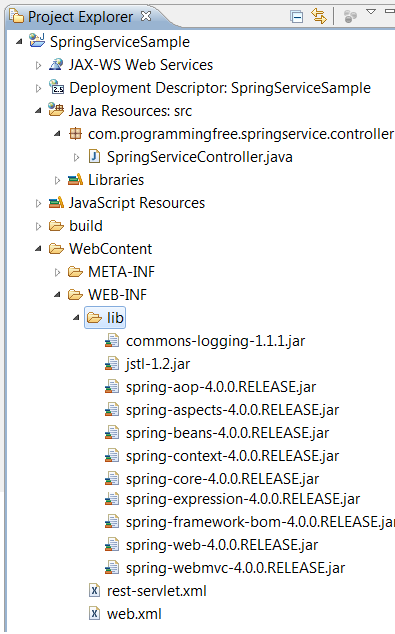Select spring-beans-4.0.0.RELEASE.jar
The image size is (395, 634).
pos(227,433)
